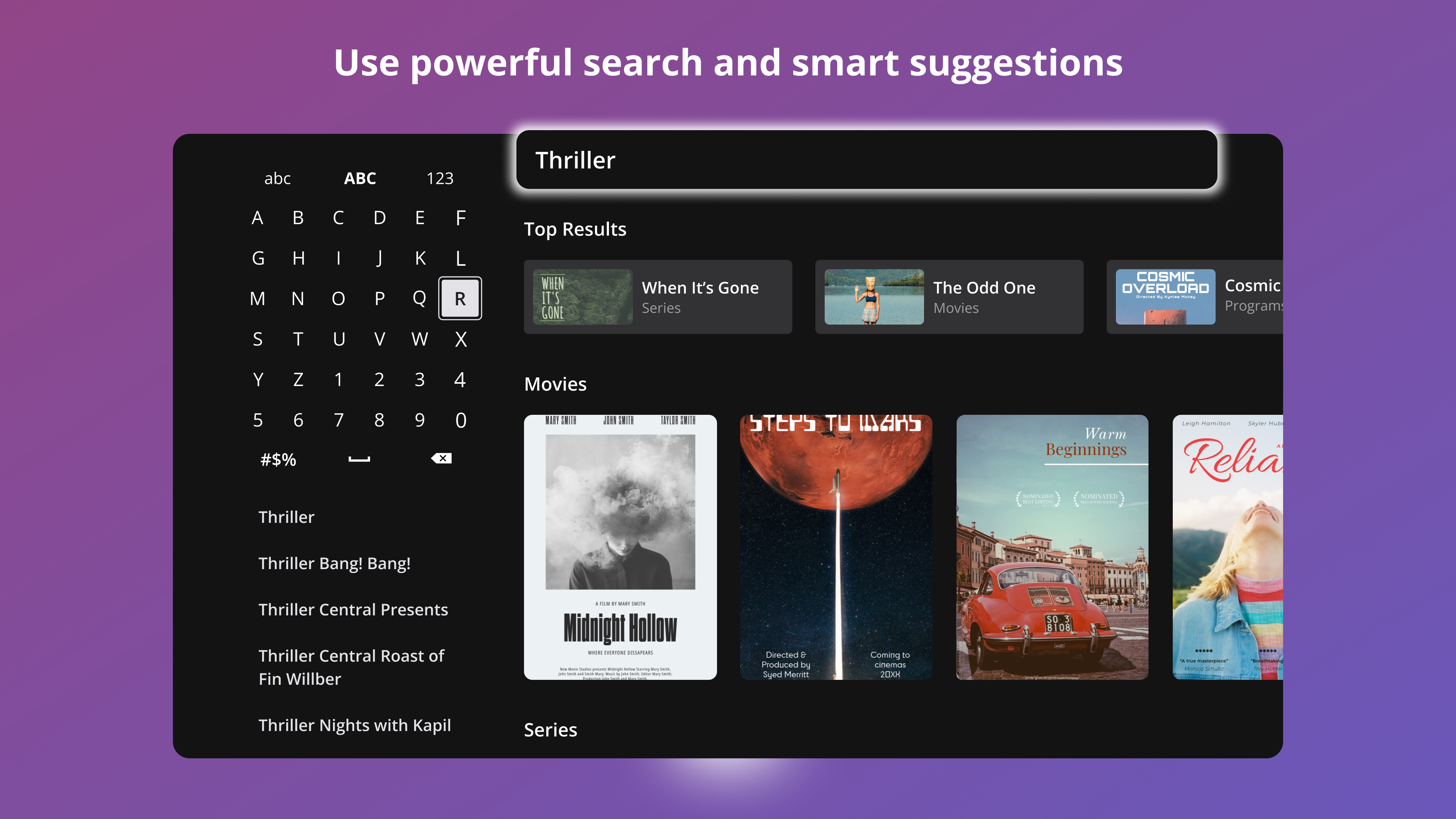The width and height of the screenshot is (1456, 819).
Task: Tap the letter V key
Action: coord(379,339)
